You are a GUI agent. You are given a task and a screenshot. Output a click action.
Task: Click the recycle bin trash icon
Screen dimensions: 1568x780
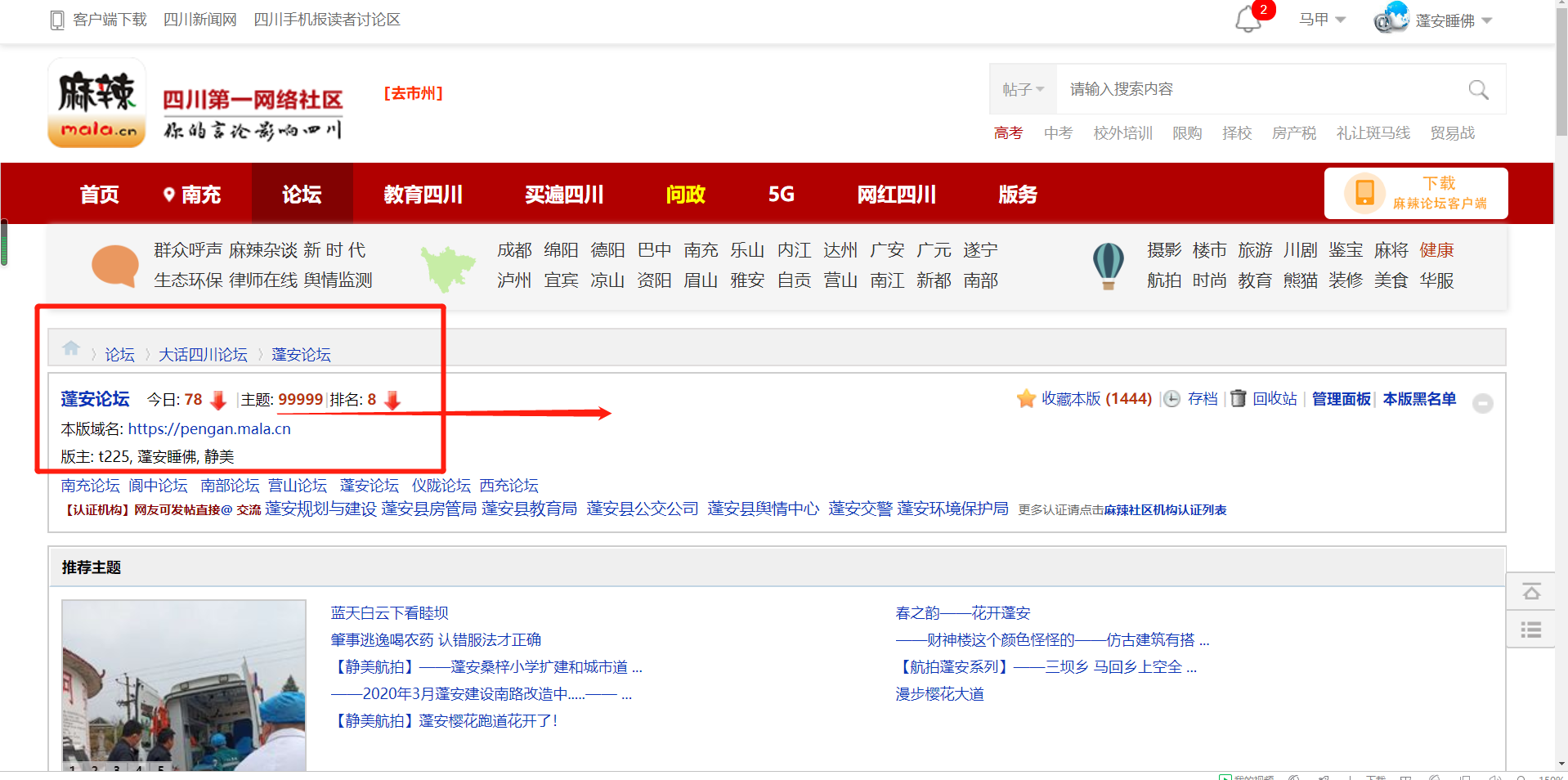click(x=1238, y=399)
